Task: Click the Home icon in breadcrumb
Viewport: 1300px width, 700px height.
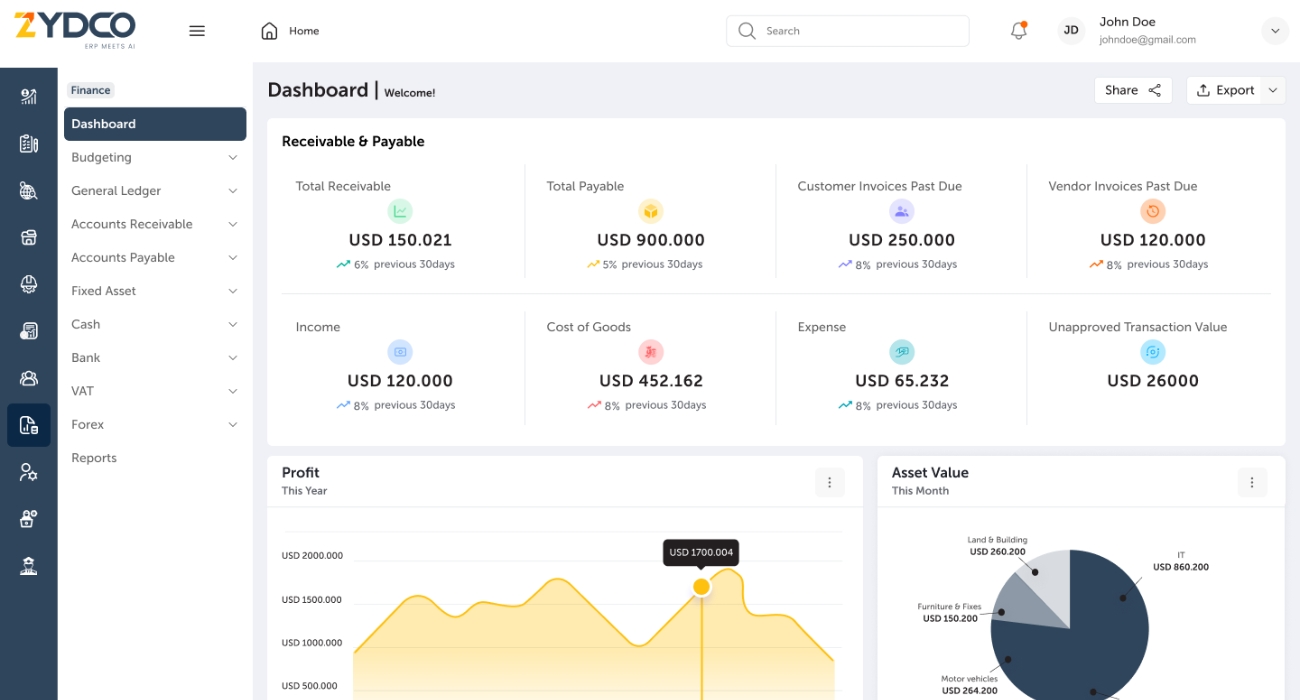Action: [x=269, y=31]
